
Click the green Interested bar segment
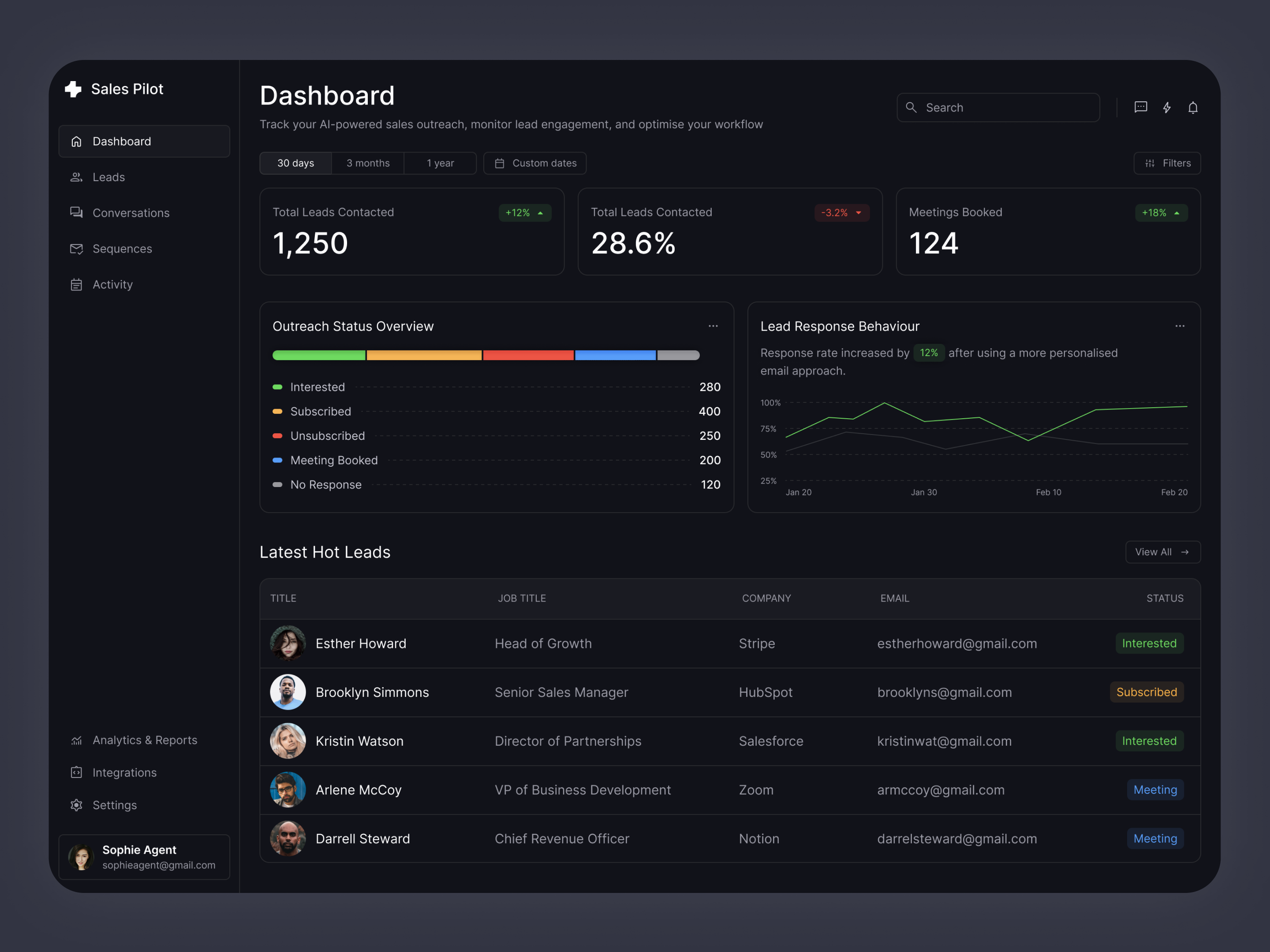pyautogui.click(x=319, y=355)
